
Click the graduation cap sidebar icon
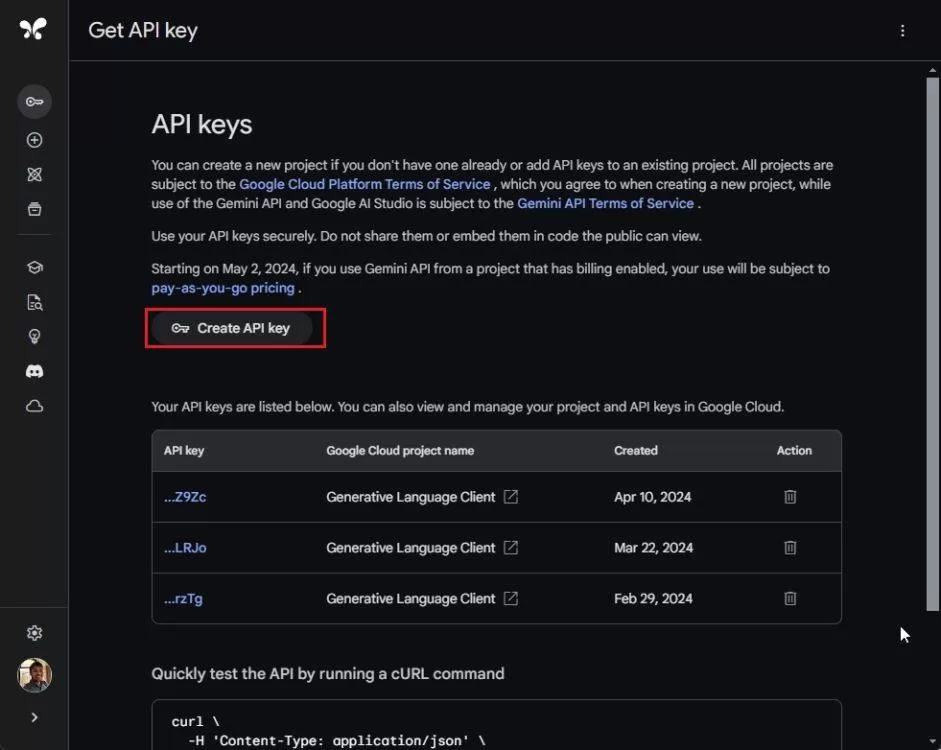tap(34, 268)
